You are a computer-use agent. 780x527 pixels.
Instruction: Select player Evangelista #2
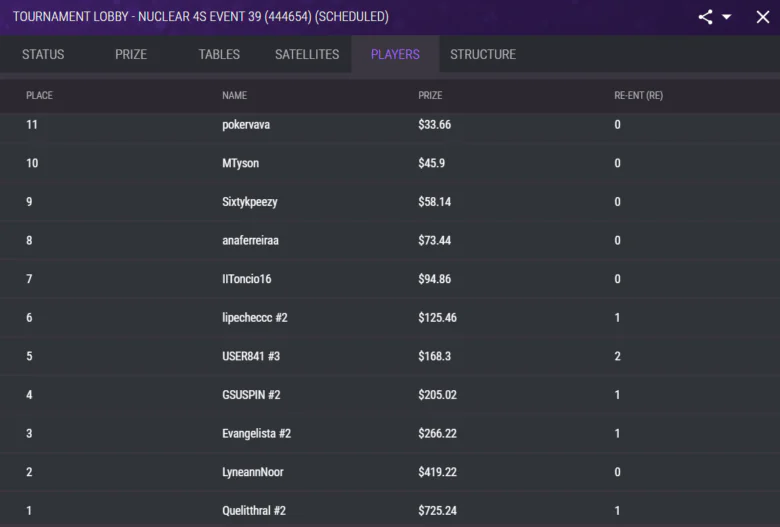[x=256, y=433]
